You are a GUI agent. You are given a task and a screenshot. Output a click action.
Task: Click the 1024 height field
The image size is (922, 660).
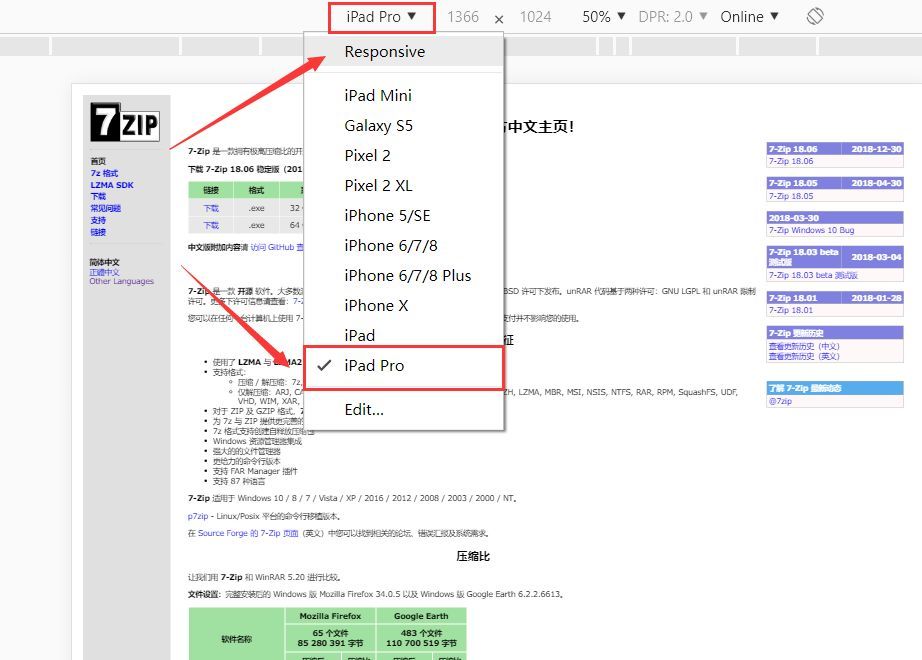coord(535,17)
